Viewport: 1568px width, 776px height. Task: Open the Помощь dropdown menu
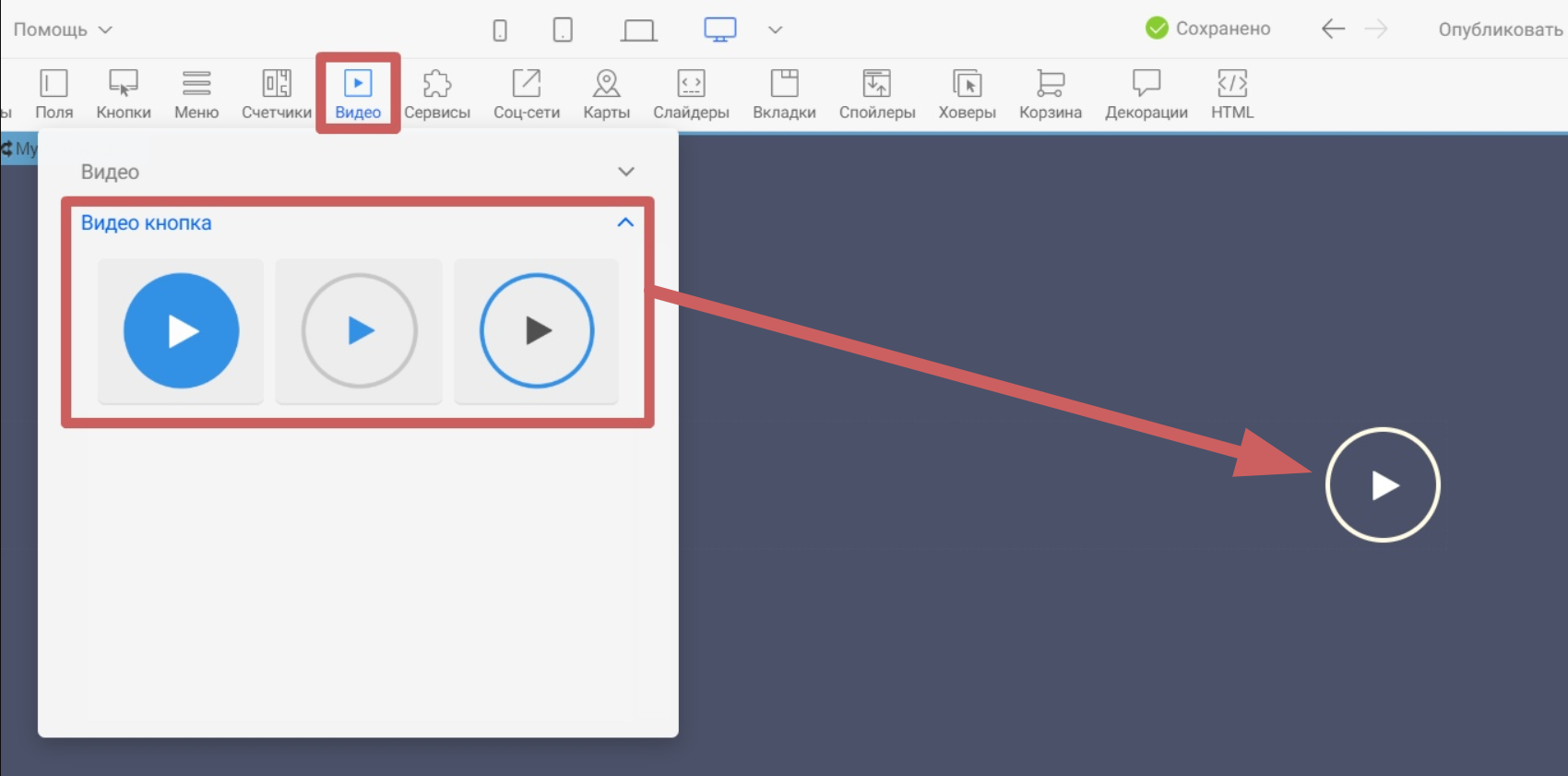click(63, 30)
